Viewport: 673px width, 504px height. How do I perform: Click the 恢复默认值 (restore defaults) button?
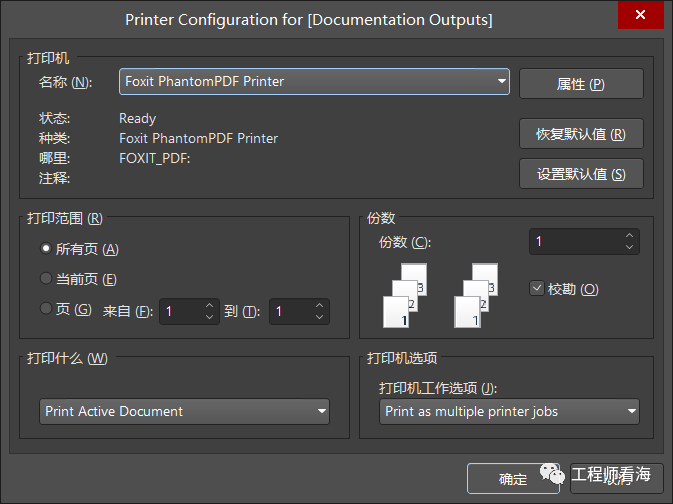[x=581, y=134]
